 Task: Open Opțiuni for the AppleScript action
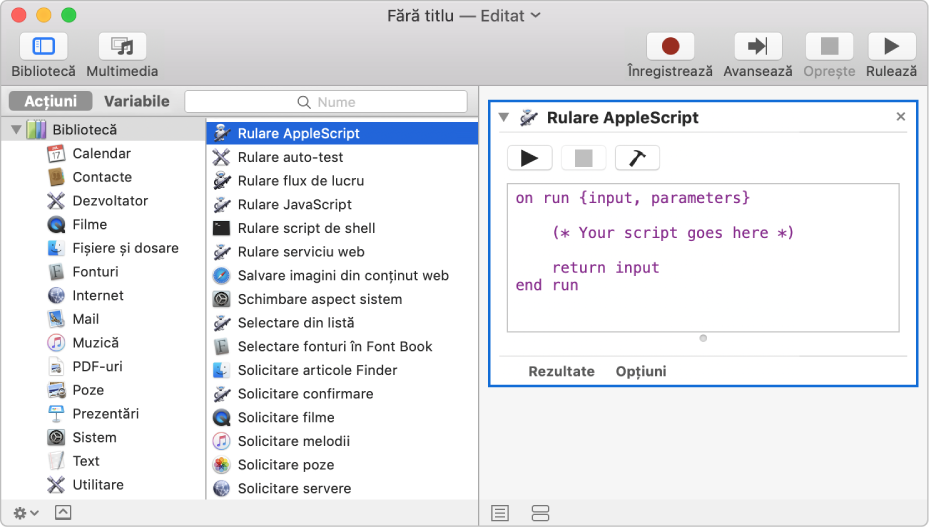641,371
